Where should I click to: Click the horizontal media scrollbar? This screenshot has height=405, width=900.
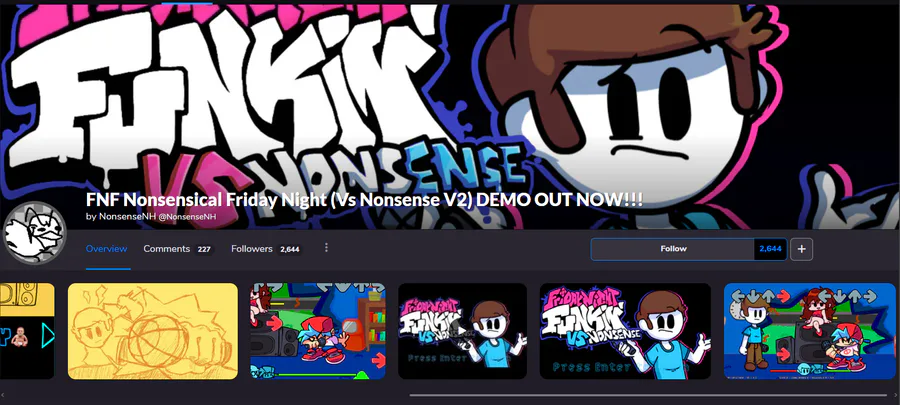click(x=648, y=395)
